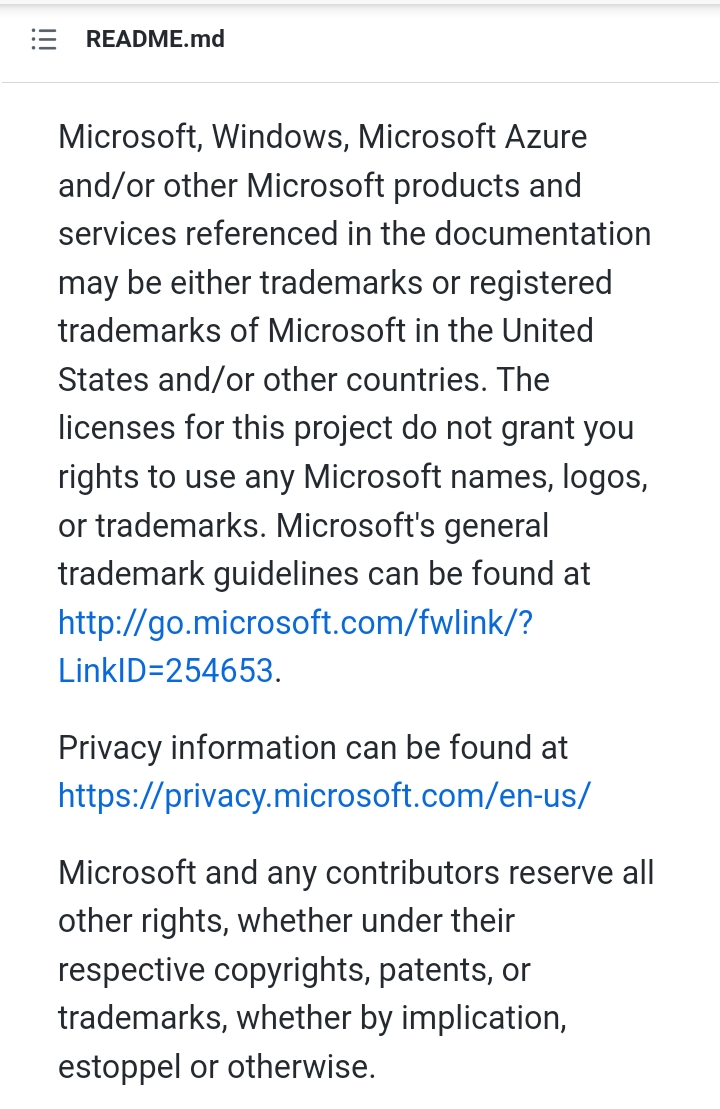720x1109 pixels.
Task: Click the line starting 'Microsoft, Windows, Microsoft Azure'
Action: 322,136
